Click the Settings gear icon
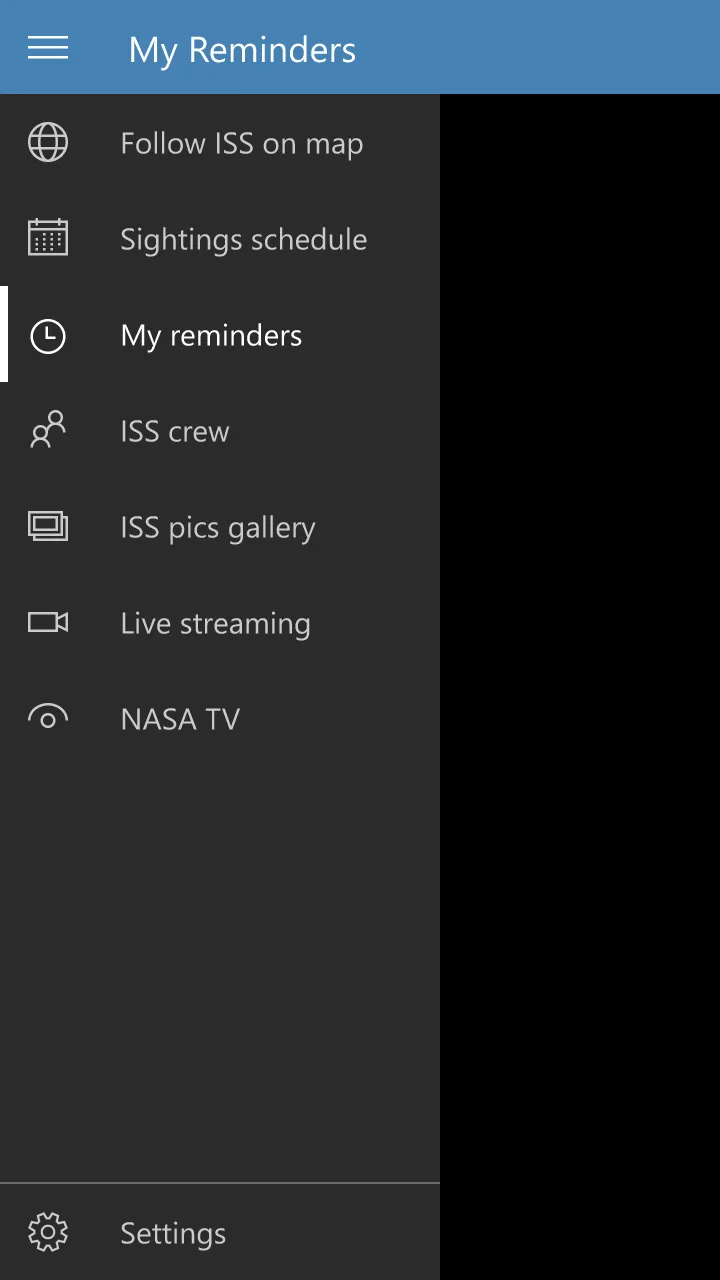The image size is (720, 1280). 48,1233
